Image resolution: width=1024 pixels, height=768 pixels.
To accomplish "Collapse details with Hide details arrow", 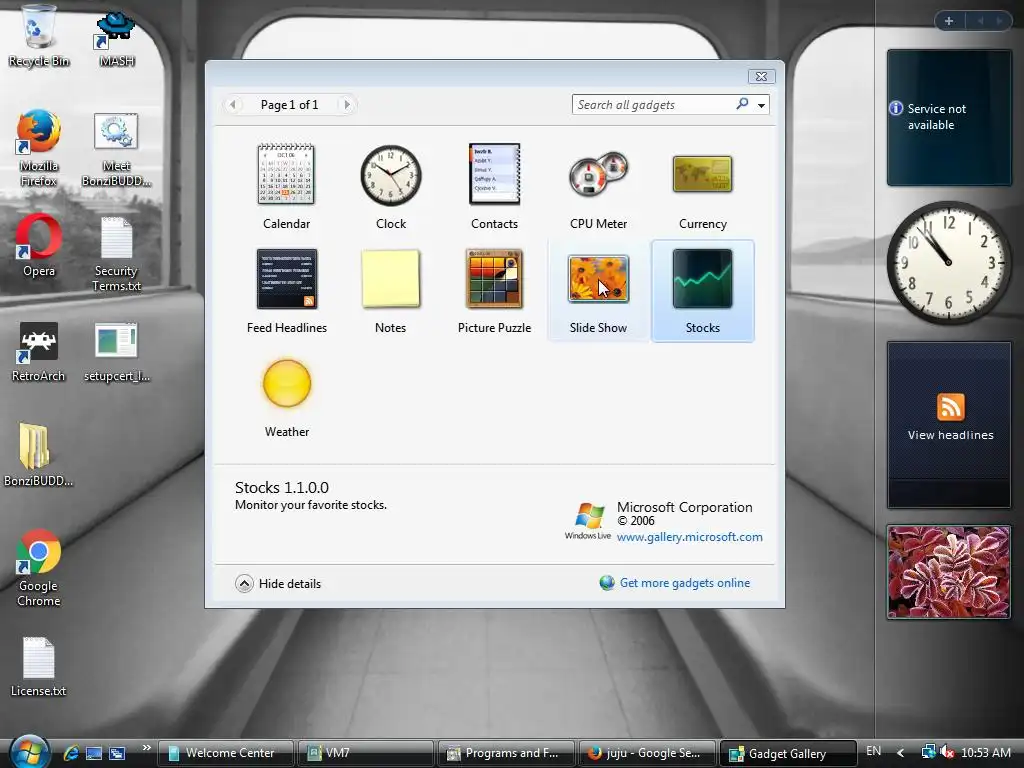I will tap(244, 583).
